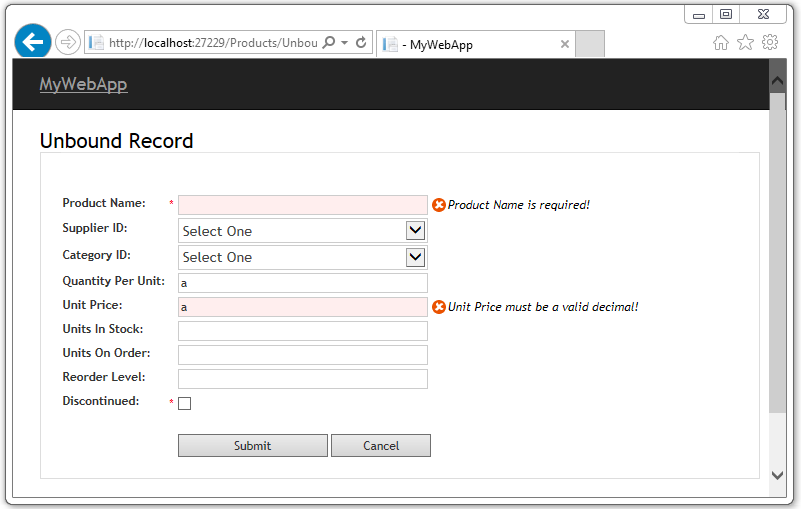Open the browser home page icon

[721, 42]
